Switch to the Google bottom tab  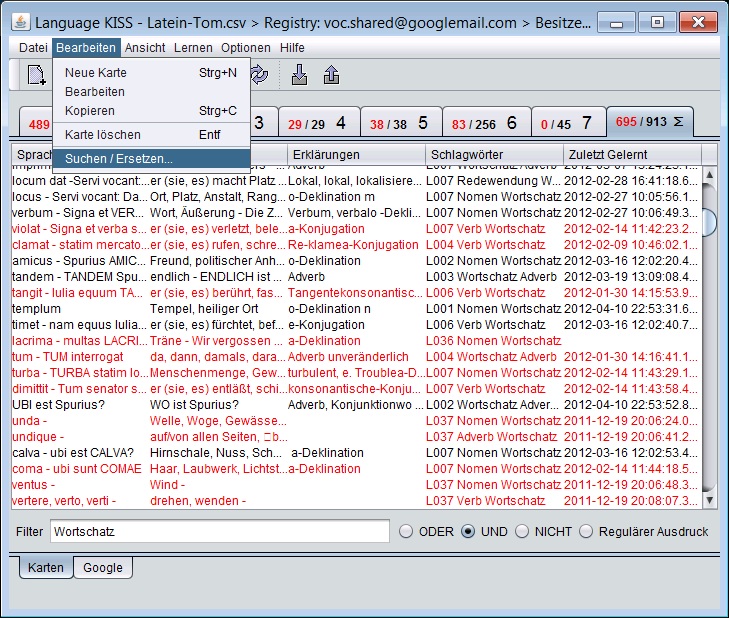103,567
